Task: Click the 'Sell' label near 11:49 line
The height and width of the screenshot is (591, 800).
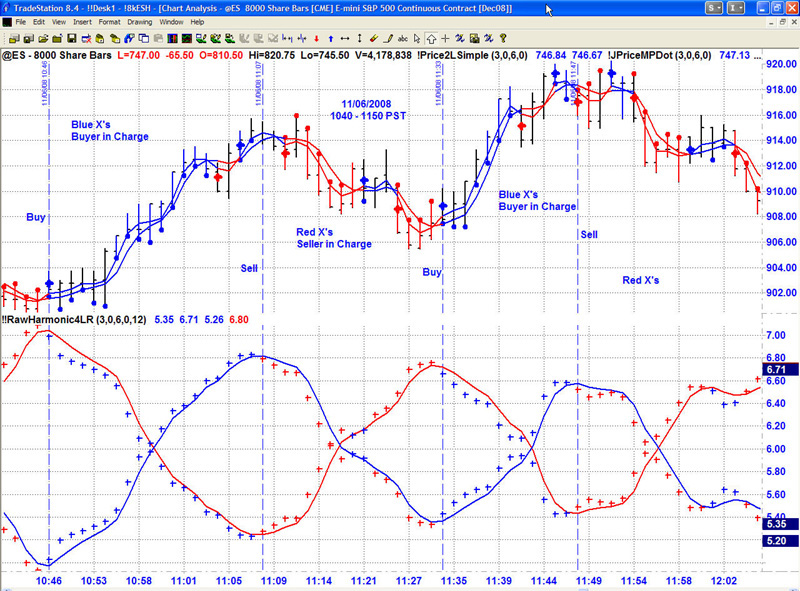Action: [589, 235]
